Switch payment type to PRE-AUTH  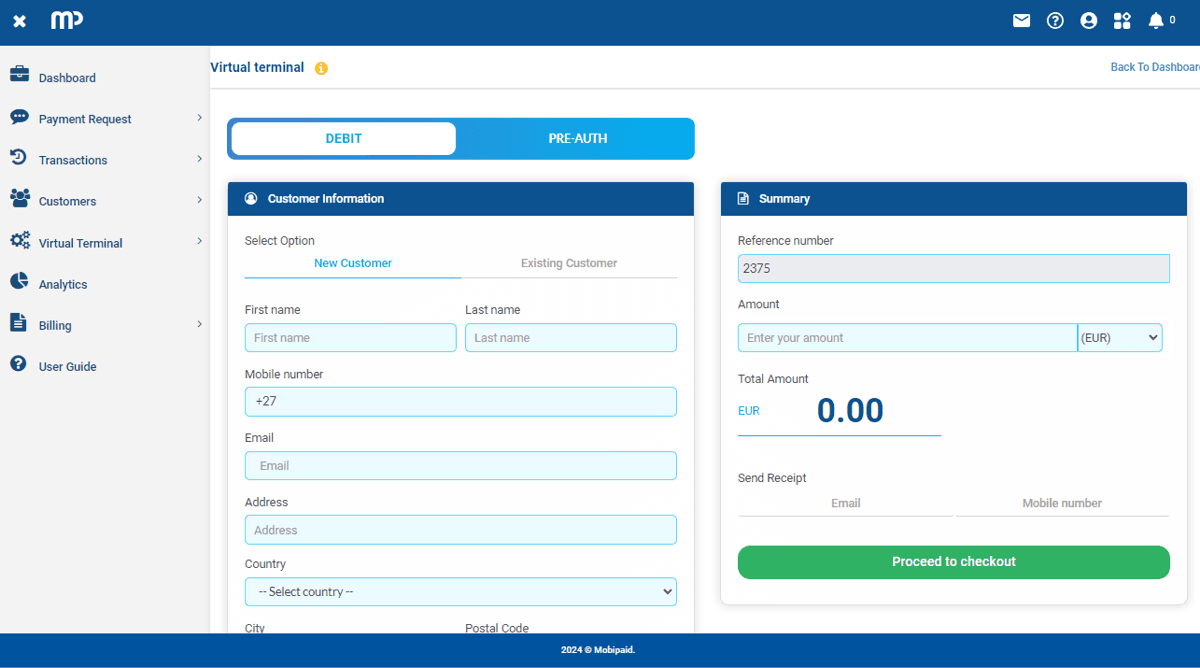click(577, 139)
